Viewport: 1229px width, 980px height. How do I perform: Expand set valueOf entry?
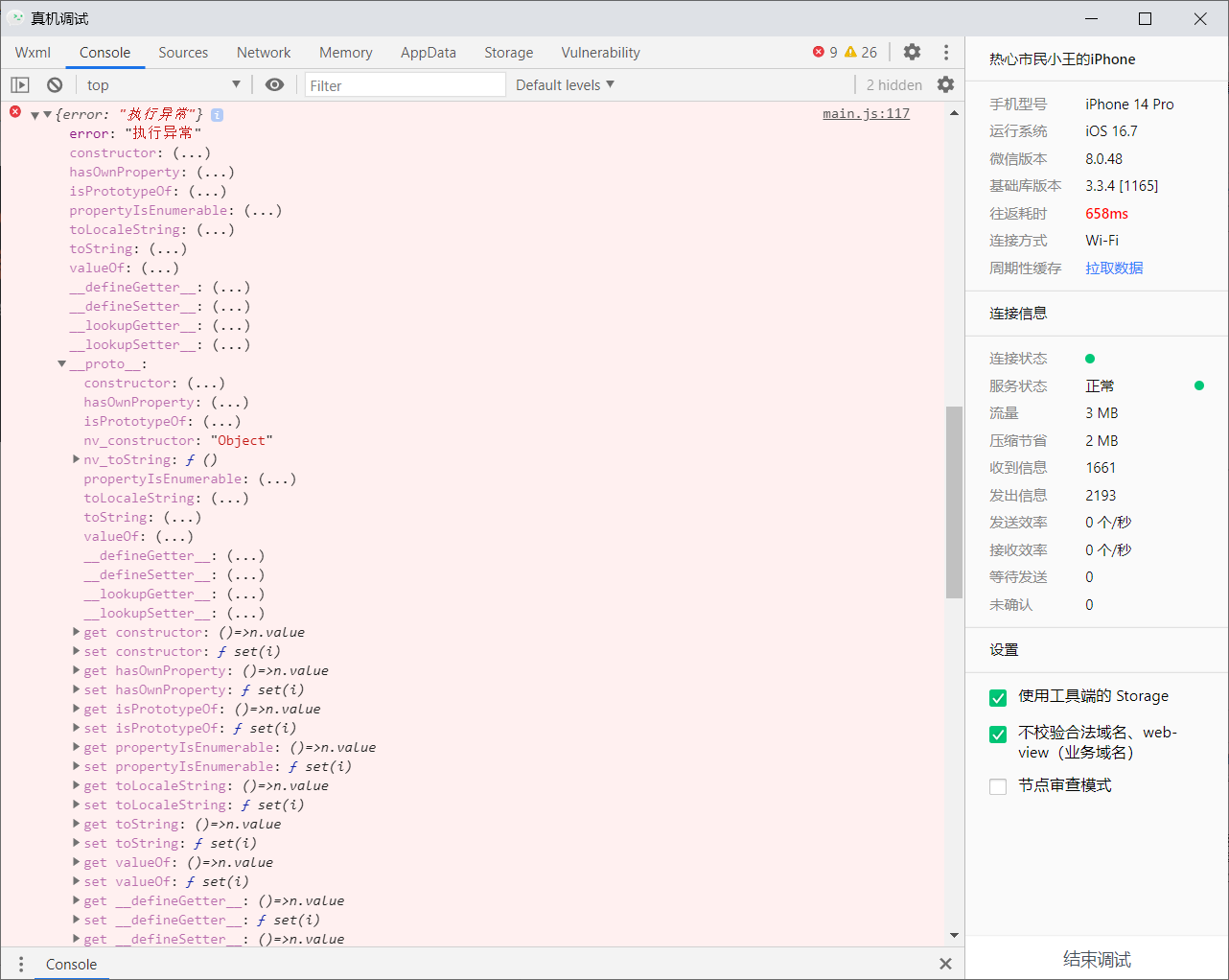76,881
